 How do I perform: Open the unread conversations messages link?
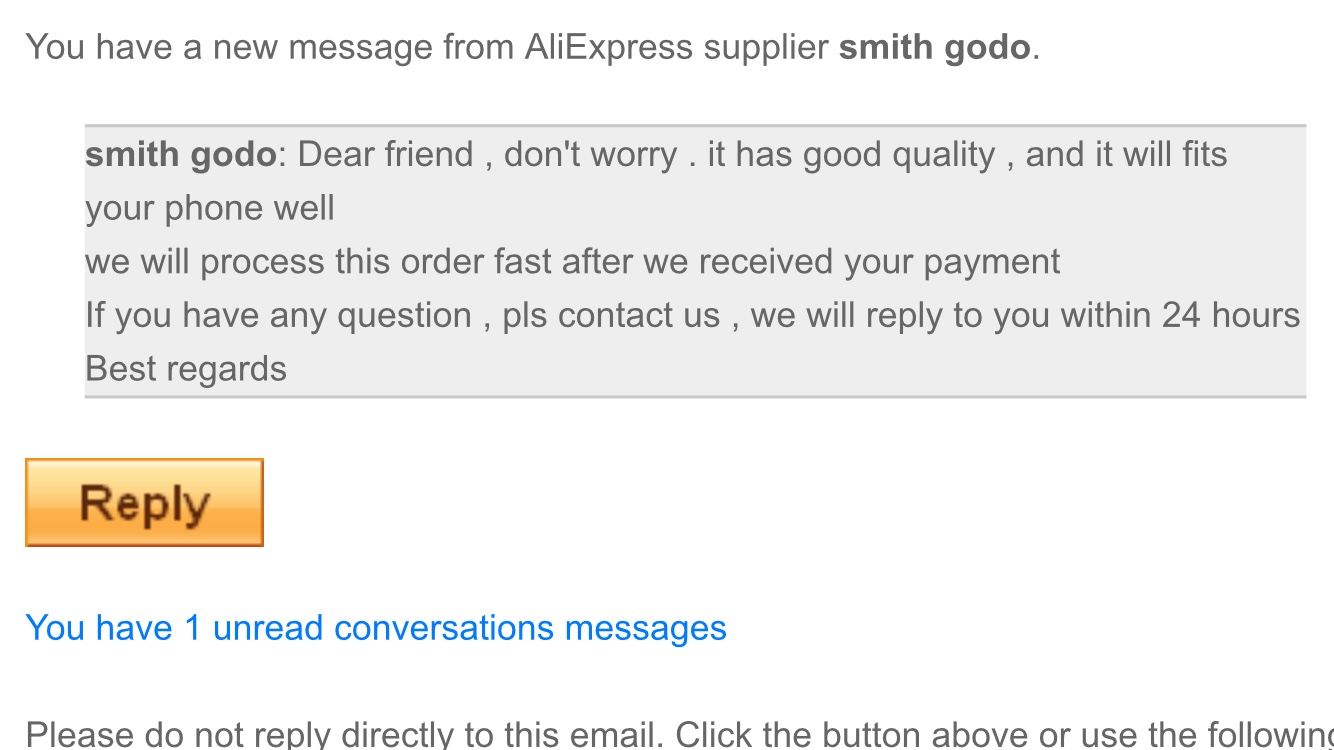375,628
